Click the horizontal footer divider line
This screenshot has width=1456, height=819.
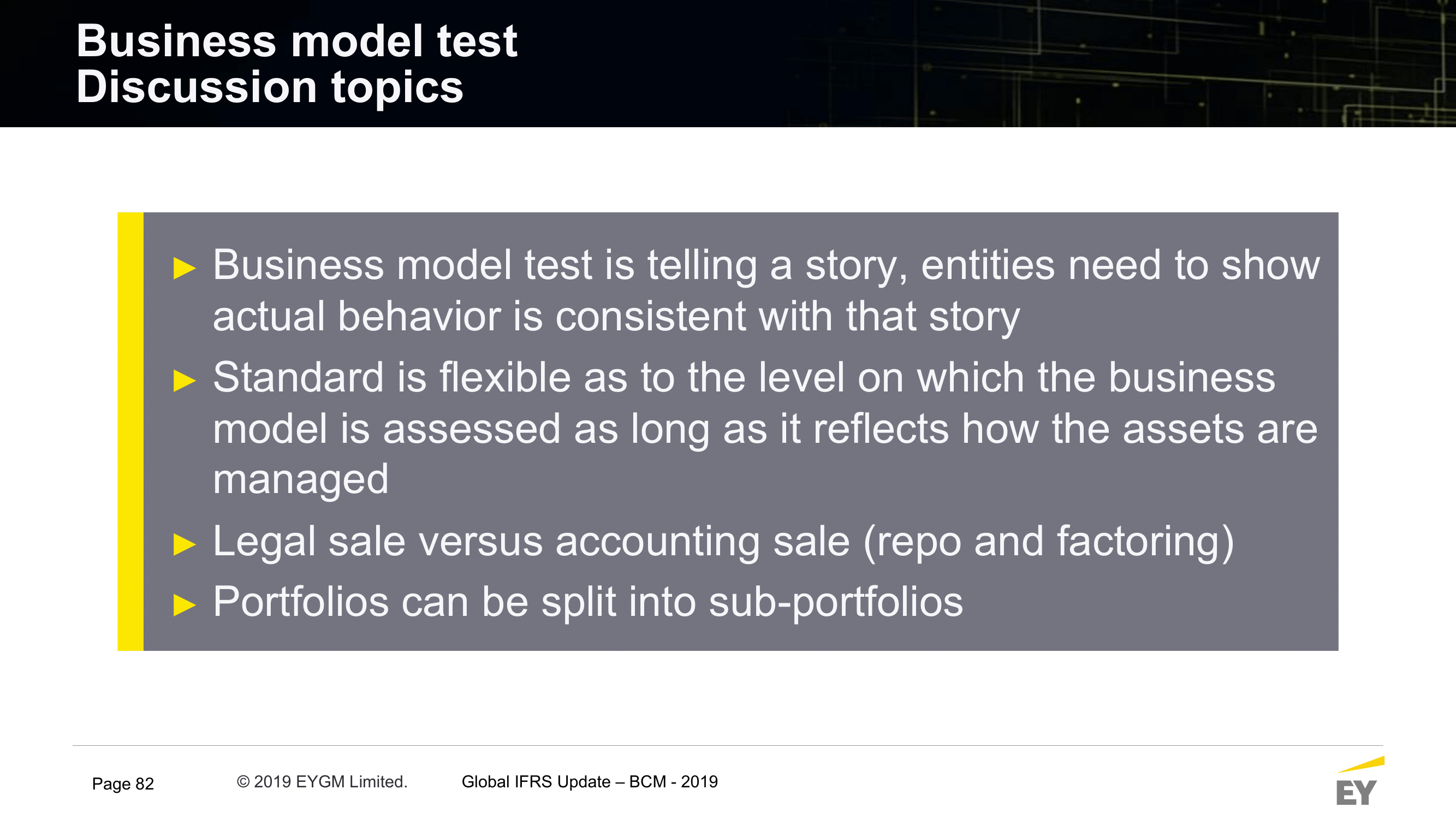pos(727,745)
